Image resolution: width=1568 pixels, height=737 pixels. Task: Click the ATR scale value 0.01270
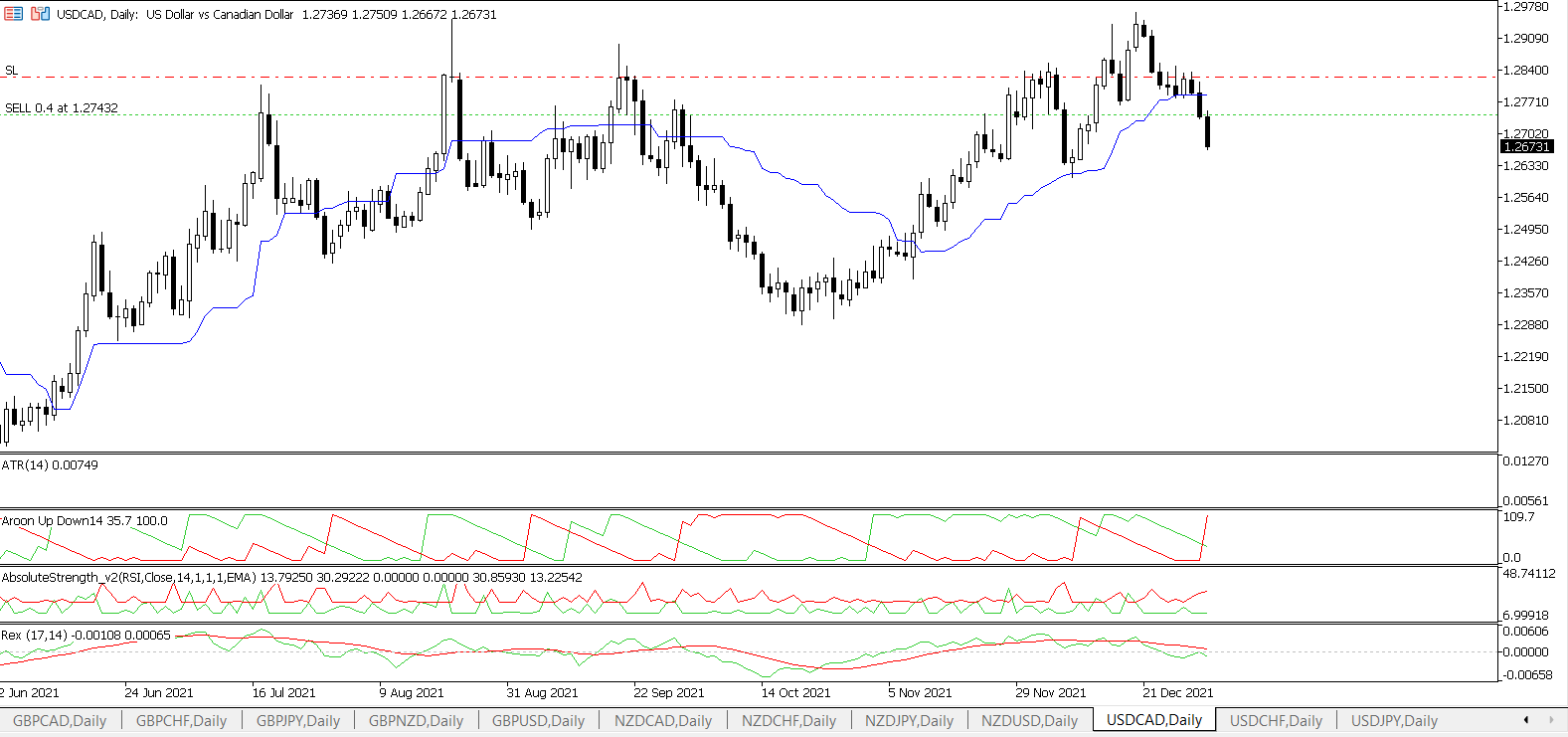(x=1525, y=461)
